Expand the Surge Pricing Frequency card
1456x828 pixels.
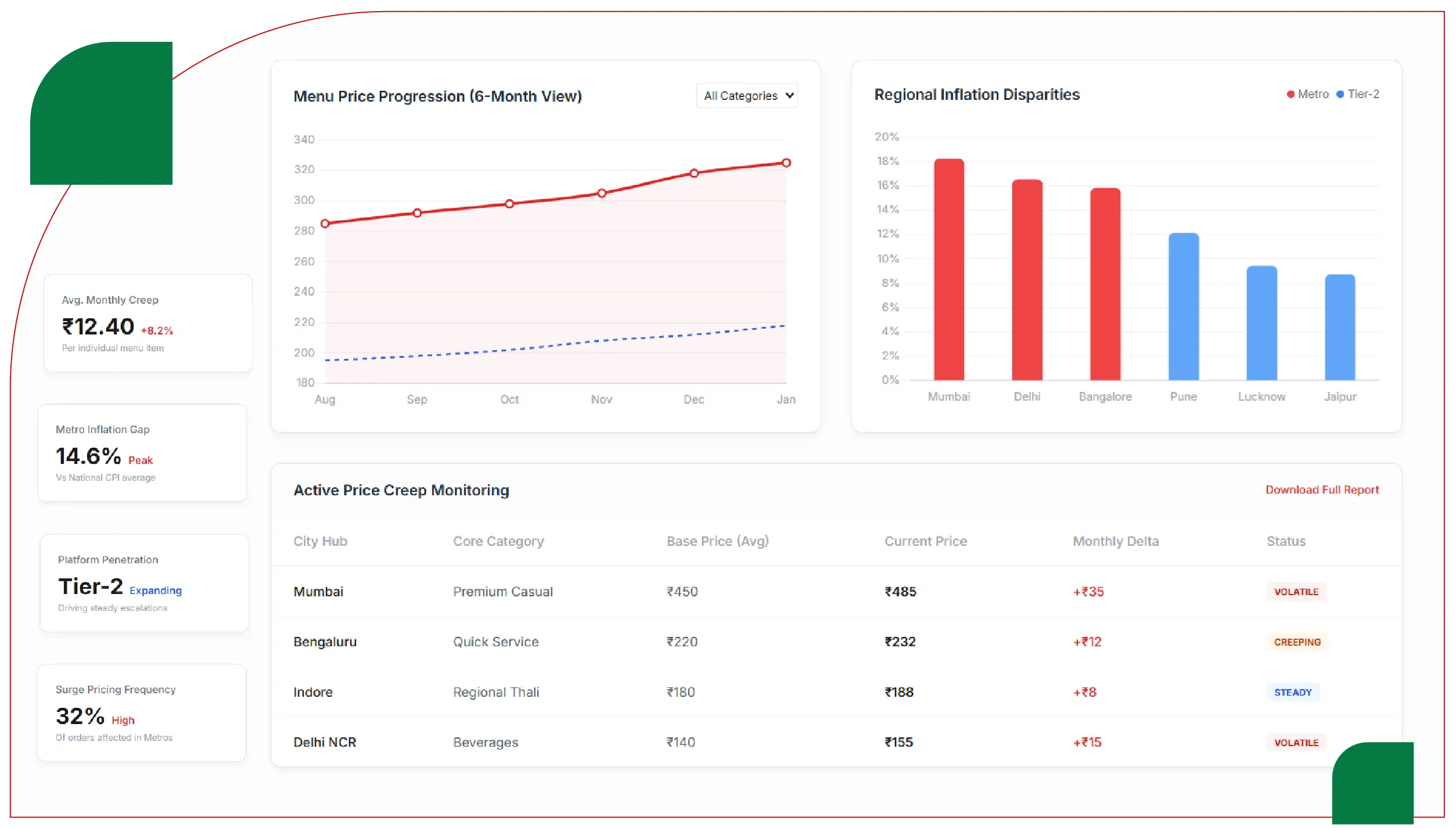click(x=142, y=713)
